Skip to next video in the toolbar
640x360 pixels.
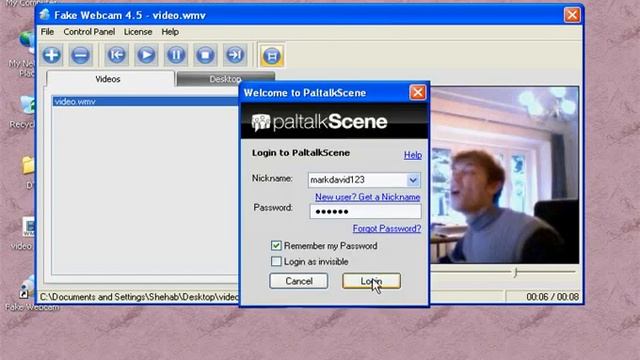coord(235,55)
